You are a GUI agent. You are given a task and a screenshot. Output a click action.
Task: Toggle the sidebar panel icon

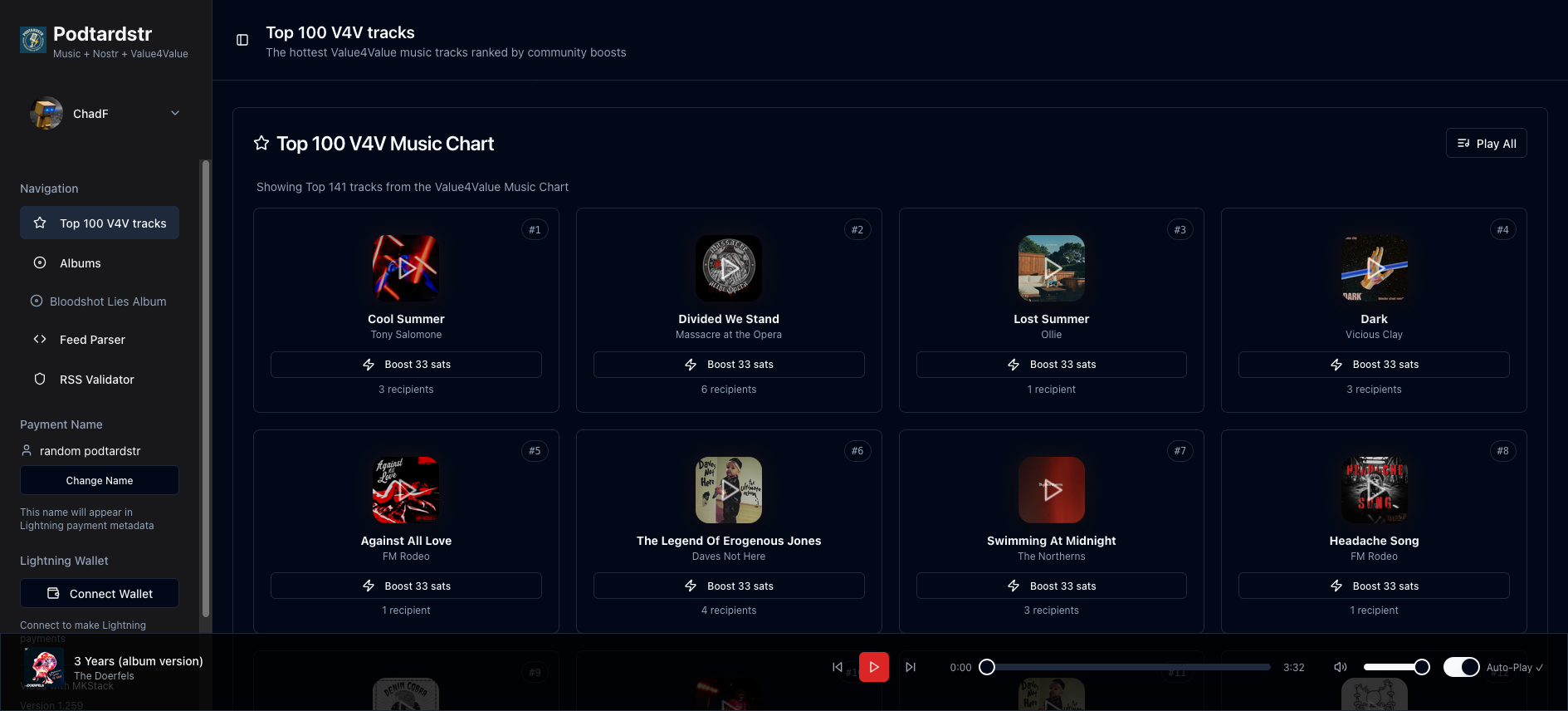point(242,40)
